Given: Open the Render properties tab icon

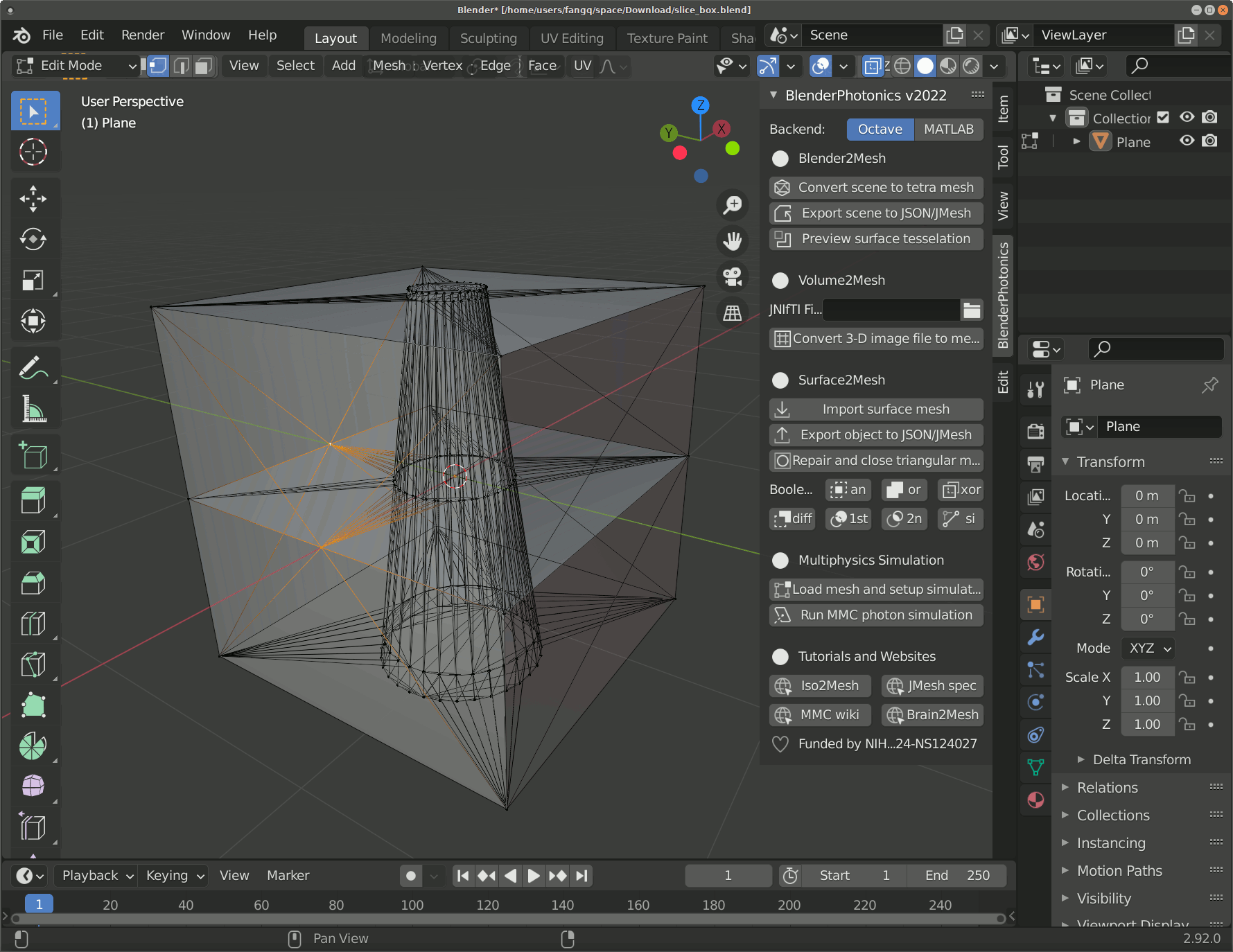Looking at the screenshot, I should [x=1035, y=431].
